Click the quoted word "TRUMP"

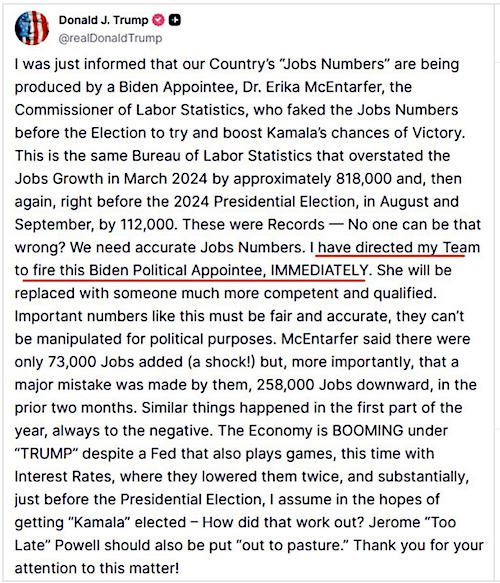[48, 454]
